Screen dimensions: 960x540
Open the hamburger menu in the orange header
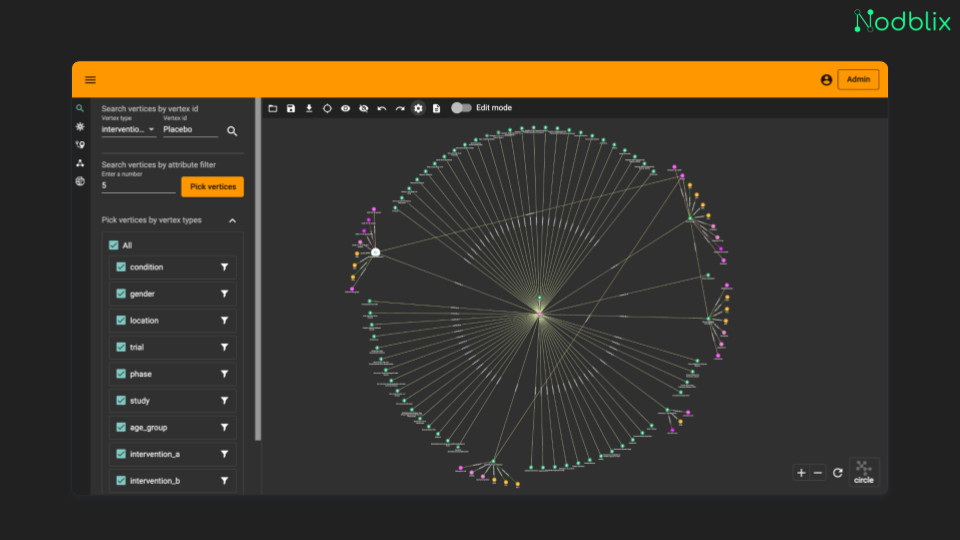pyautogui.click(x=90, y=80)
